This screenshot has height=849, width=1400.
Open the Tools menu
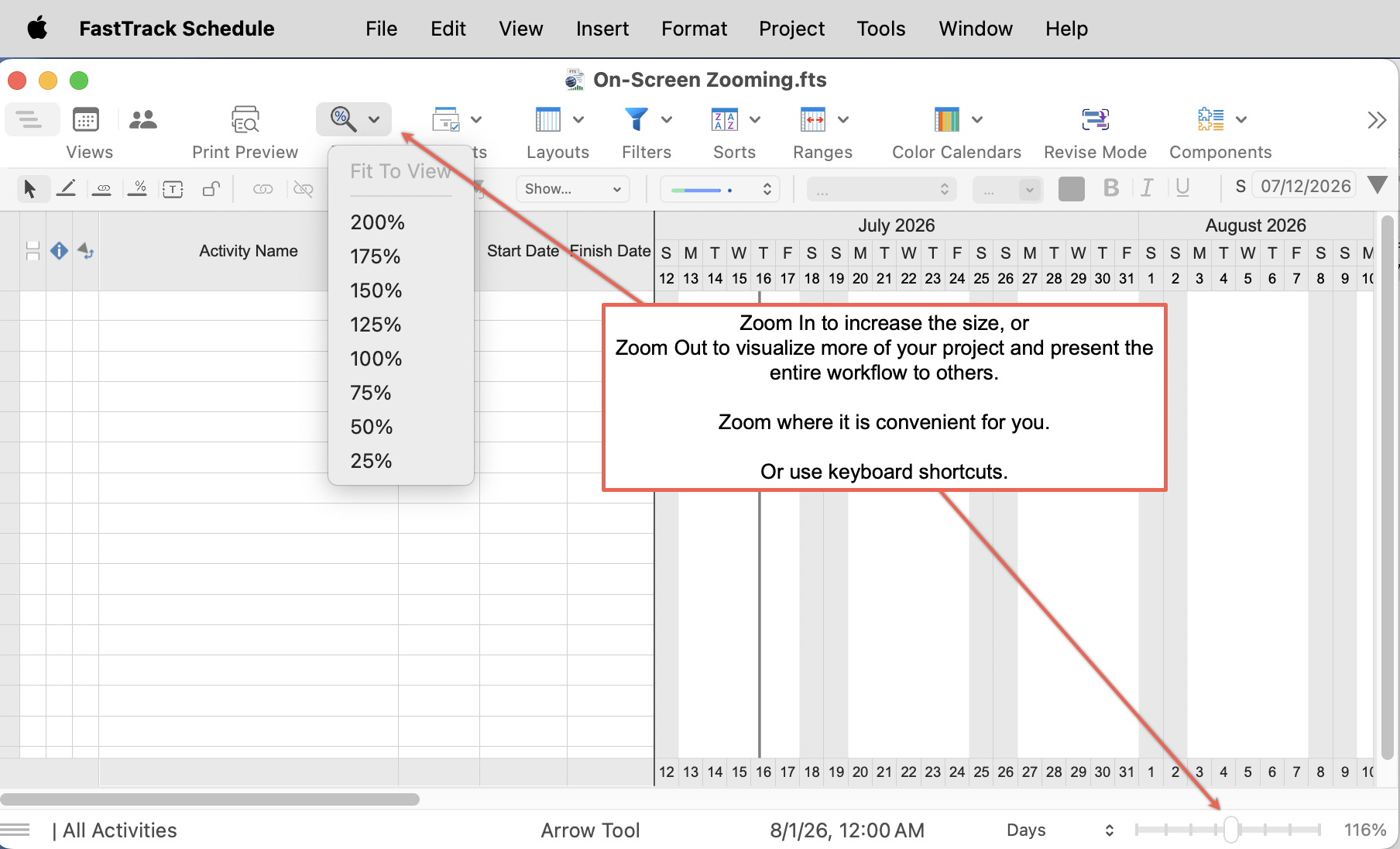tap(881, 29)
